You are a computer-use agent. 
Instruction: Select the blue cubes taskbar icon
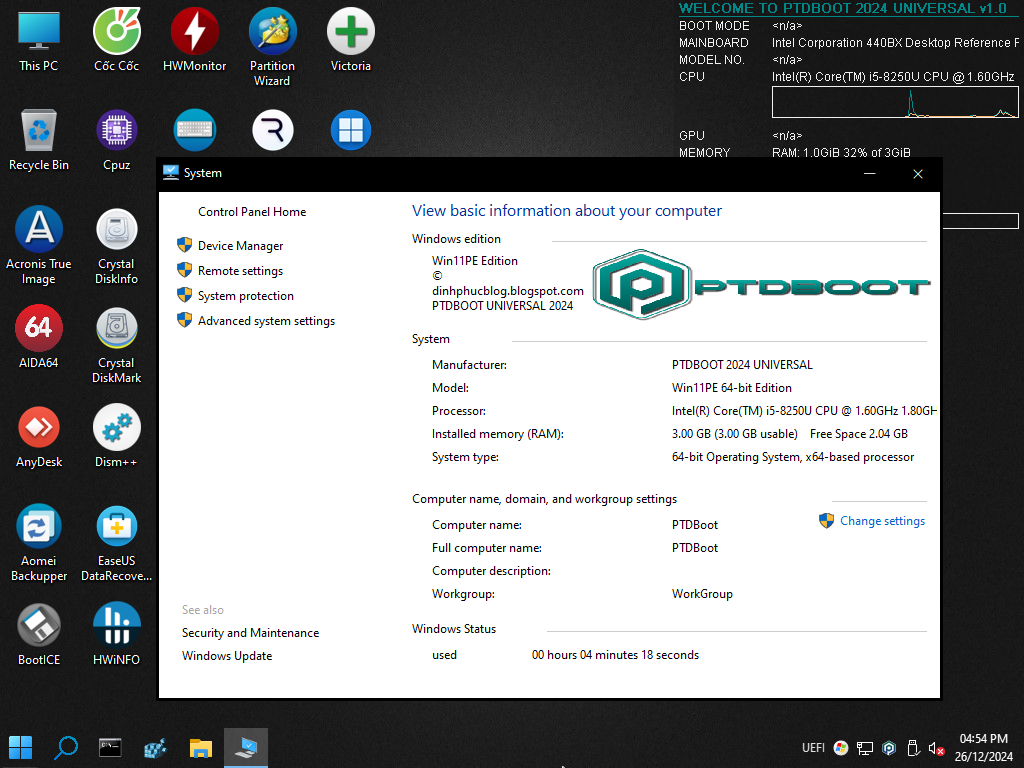[155, 748]
